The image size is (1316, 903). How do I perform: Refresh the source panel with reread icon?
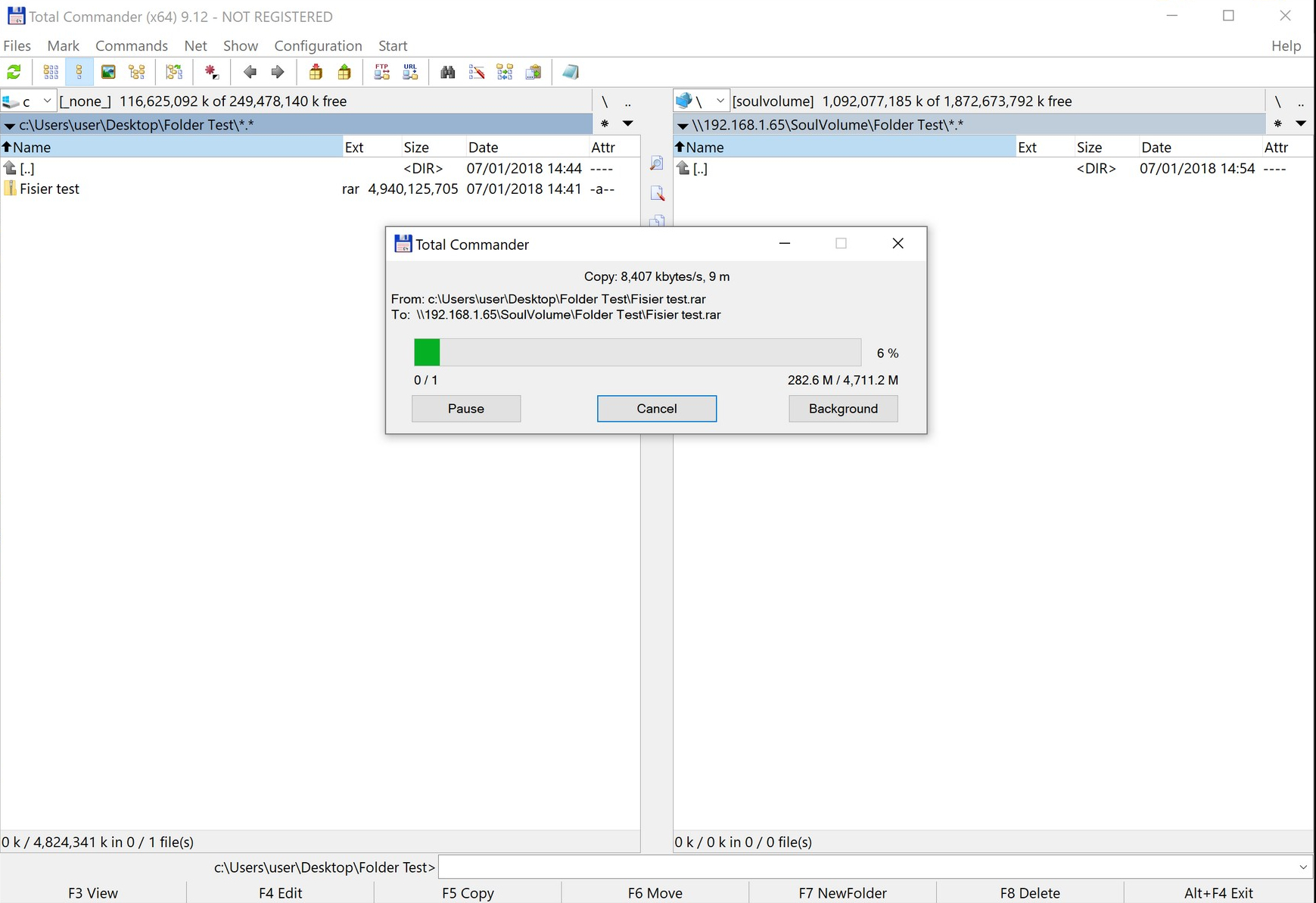coord(14,72)
